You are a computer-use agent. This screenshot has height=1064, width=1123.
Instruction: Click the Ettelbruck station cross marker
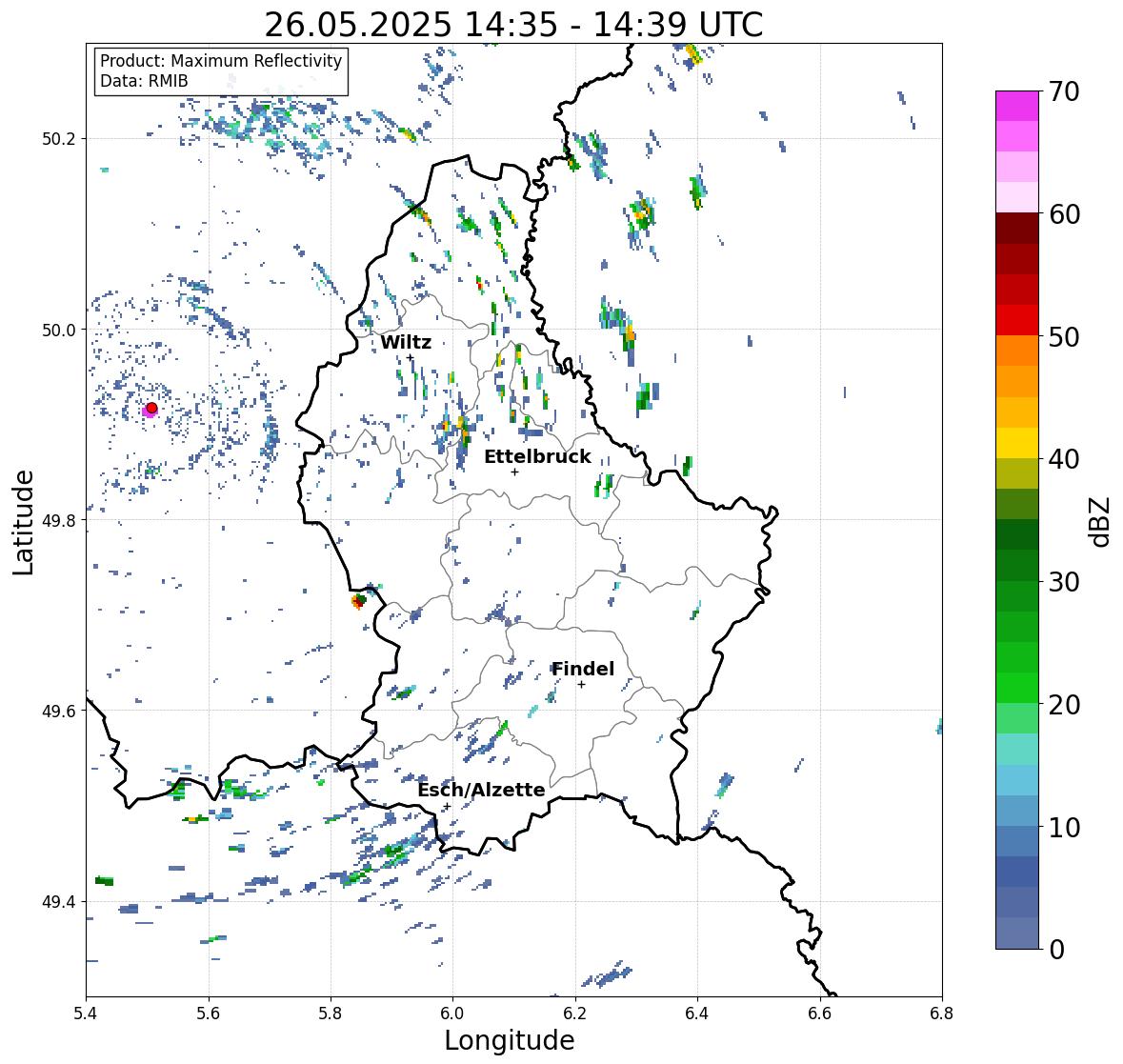coord(514,472)
